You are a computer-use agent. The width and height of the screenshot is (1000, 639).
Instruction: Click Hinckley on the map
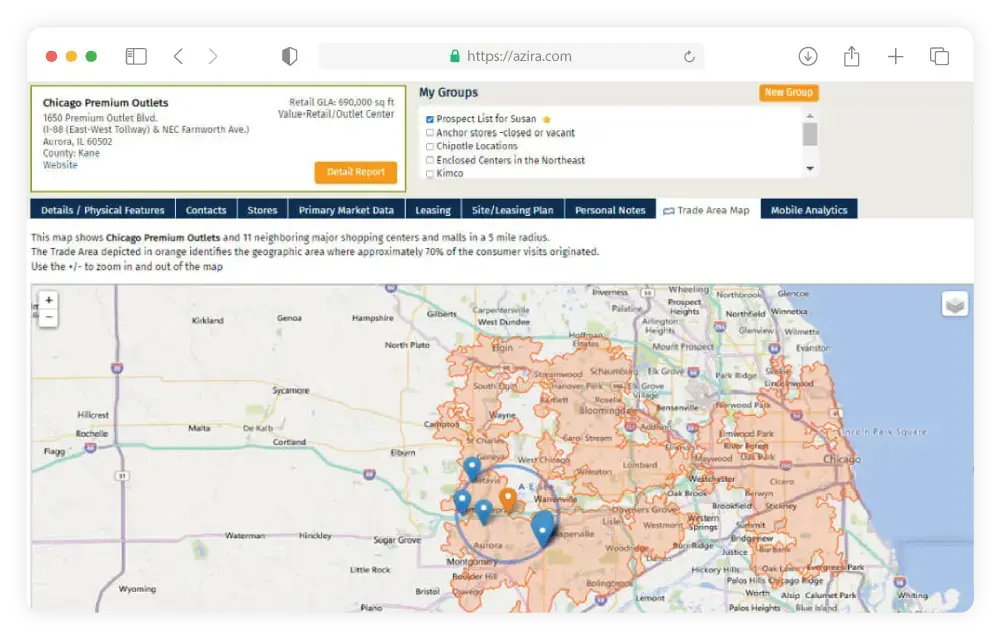(315, 535)
